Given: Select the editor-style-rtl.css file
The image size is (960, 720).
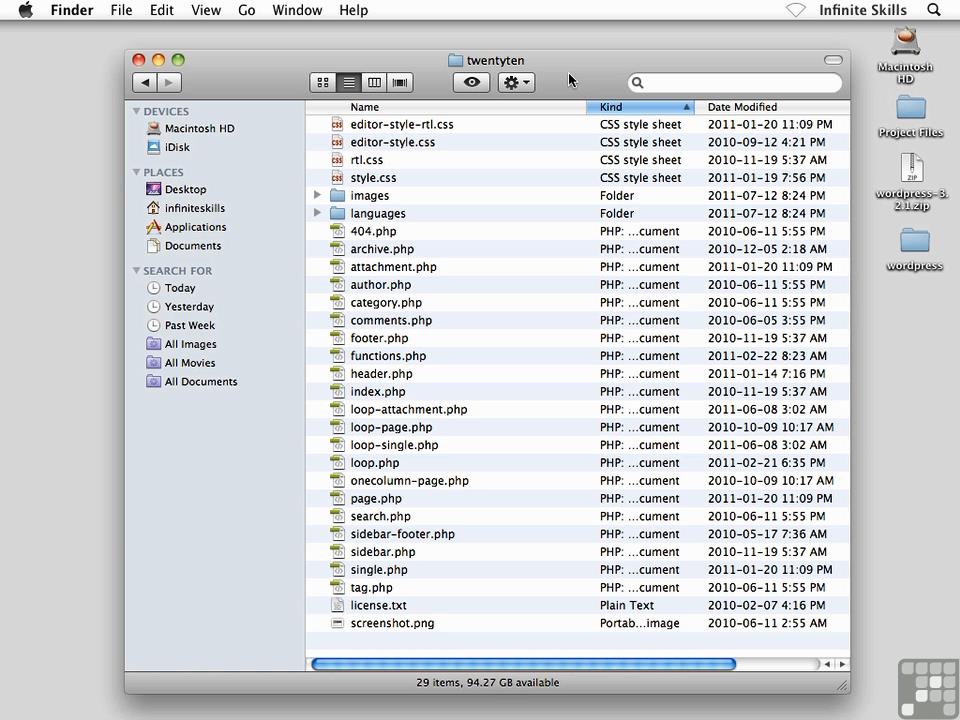Looking at the screenshot, I should coord(577,124).
